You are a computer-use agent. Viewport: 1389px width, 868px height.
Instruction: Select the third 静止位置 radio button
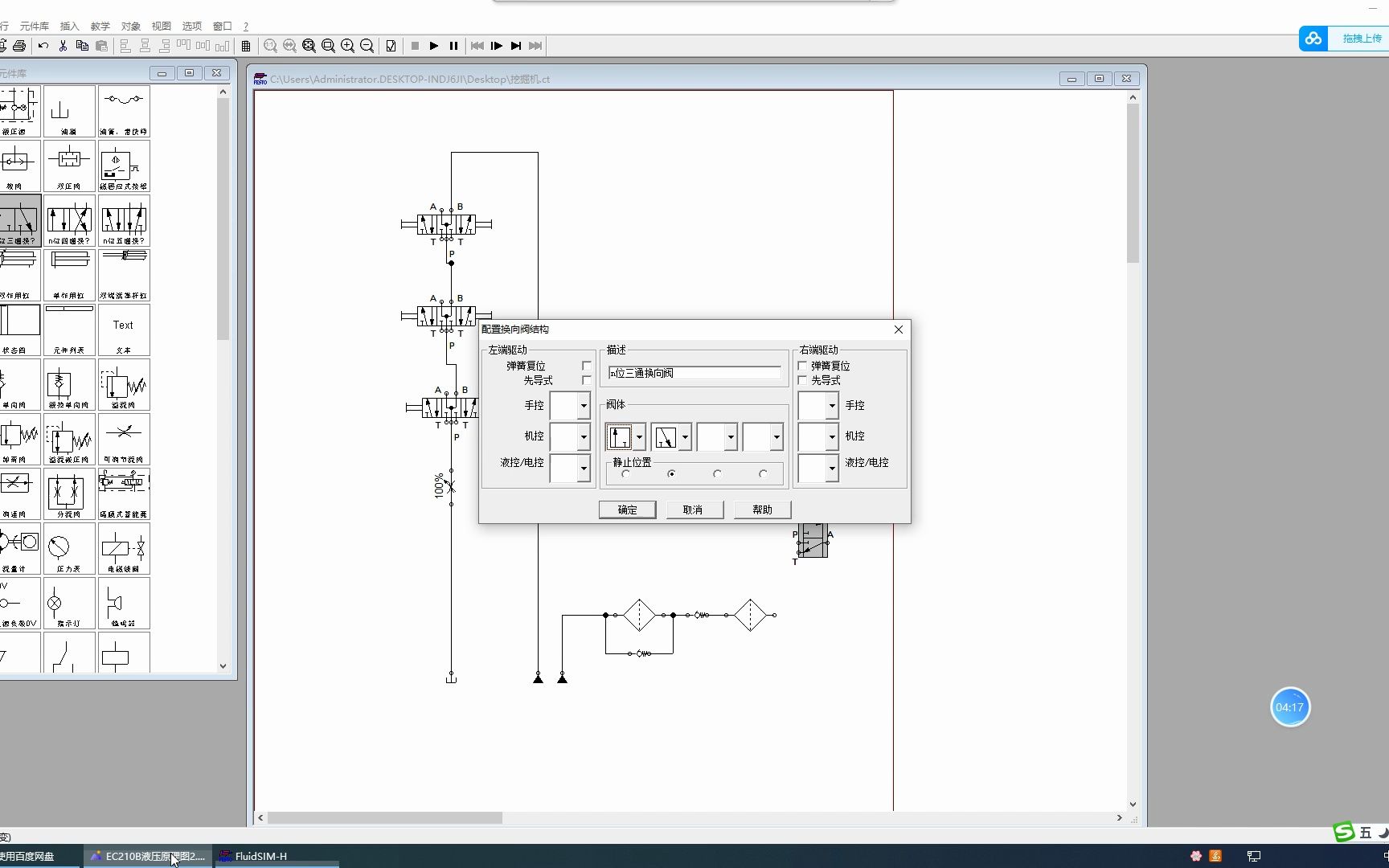tap(717, 474)
